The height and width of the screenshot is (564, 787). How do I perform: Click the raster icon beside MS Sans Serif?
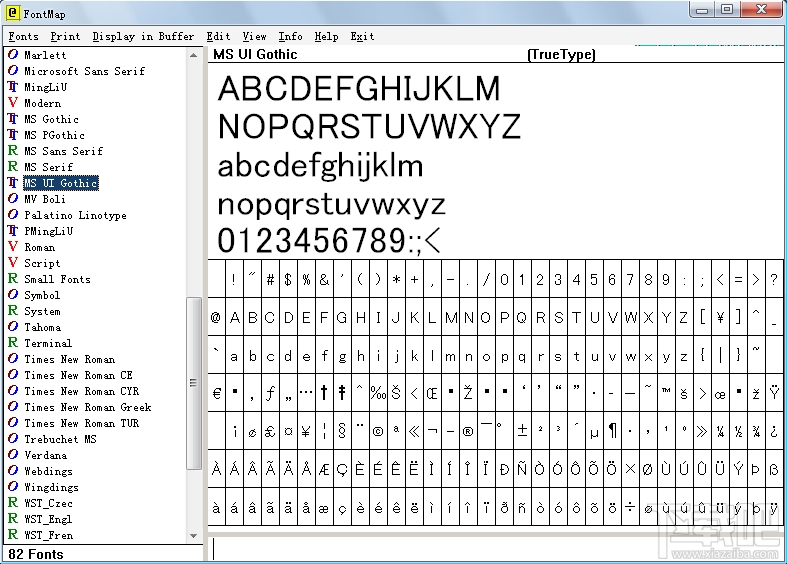(13, 151)
